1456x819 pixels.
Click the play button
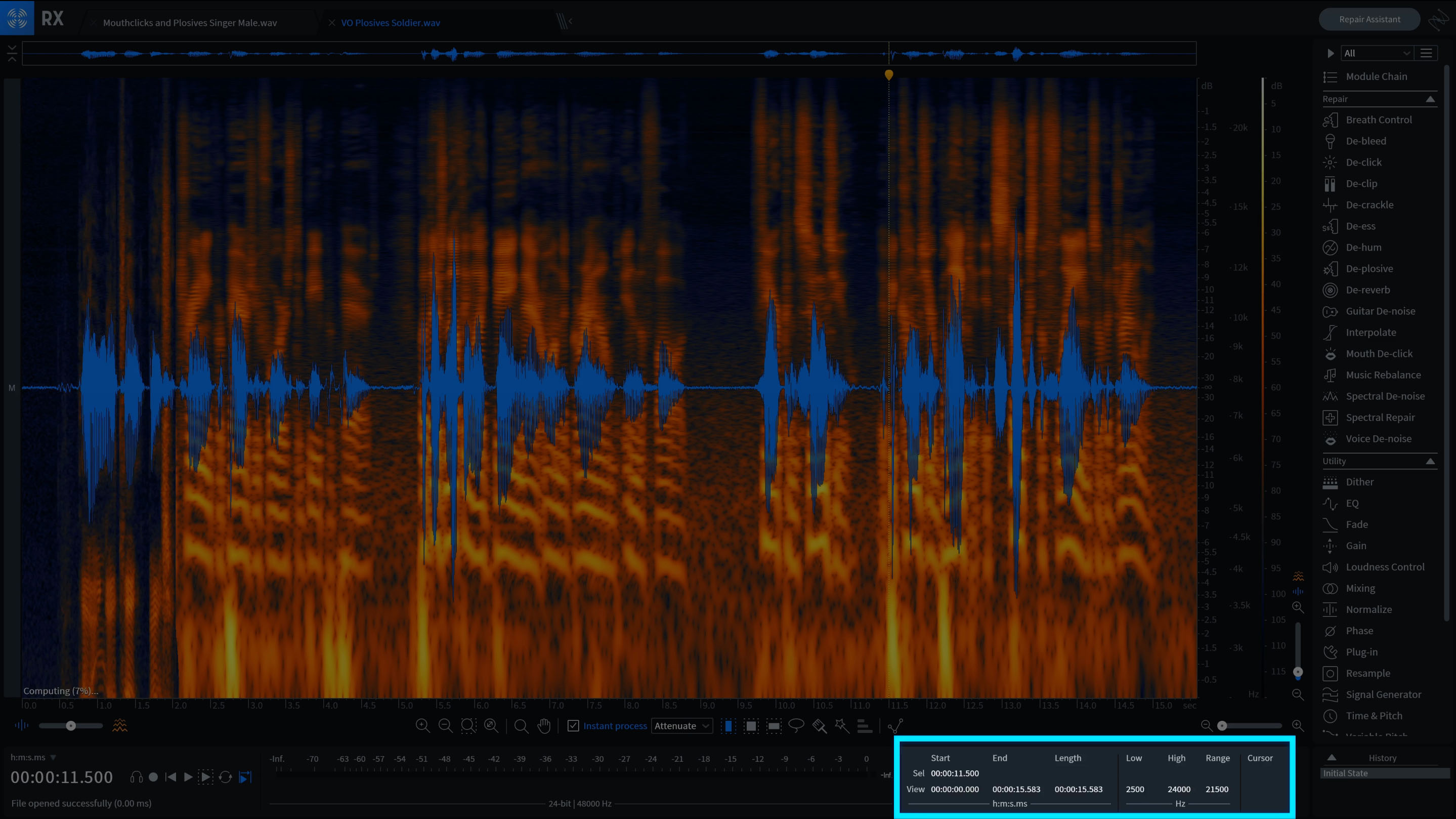click(188, 777)
